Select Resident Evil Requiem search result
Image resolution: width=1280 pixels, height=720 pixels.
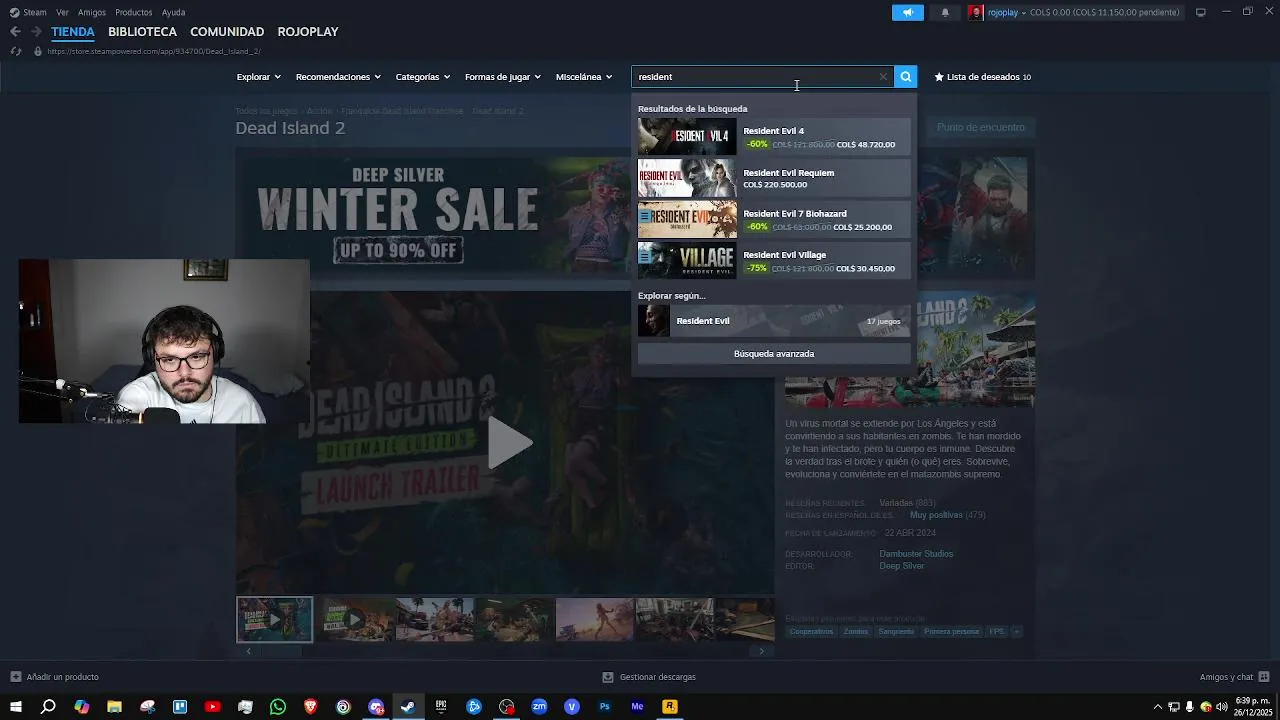coord(774,178)
